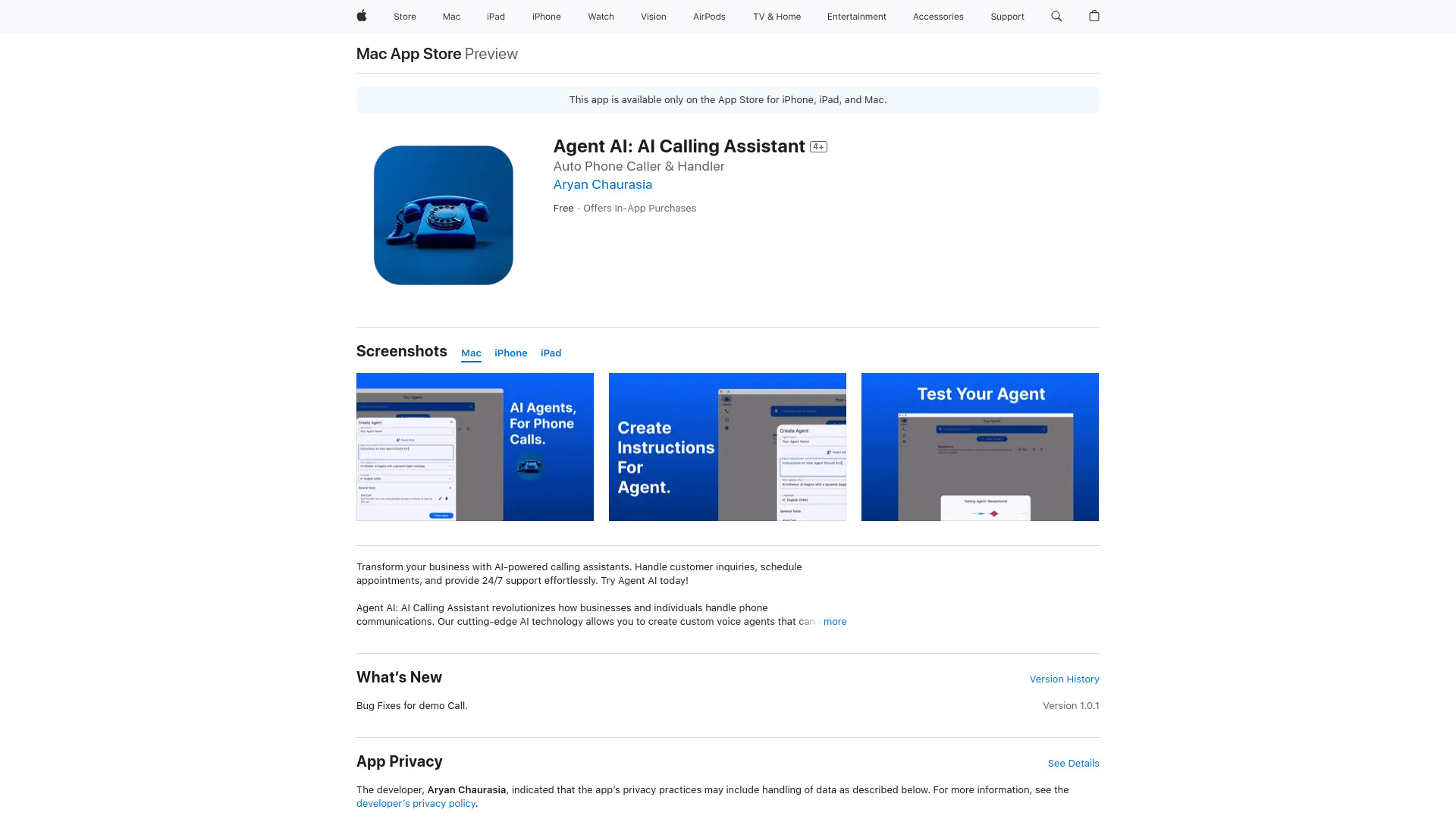
Task: Click the developer's privacy policy link
Action: tap(416, 803)
